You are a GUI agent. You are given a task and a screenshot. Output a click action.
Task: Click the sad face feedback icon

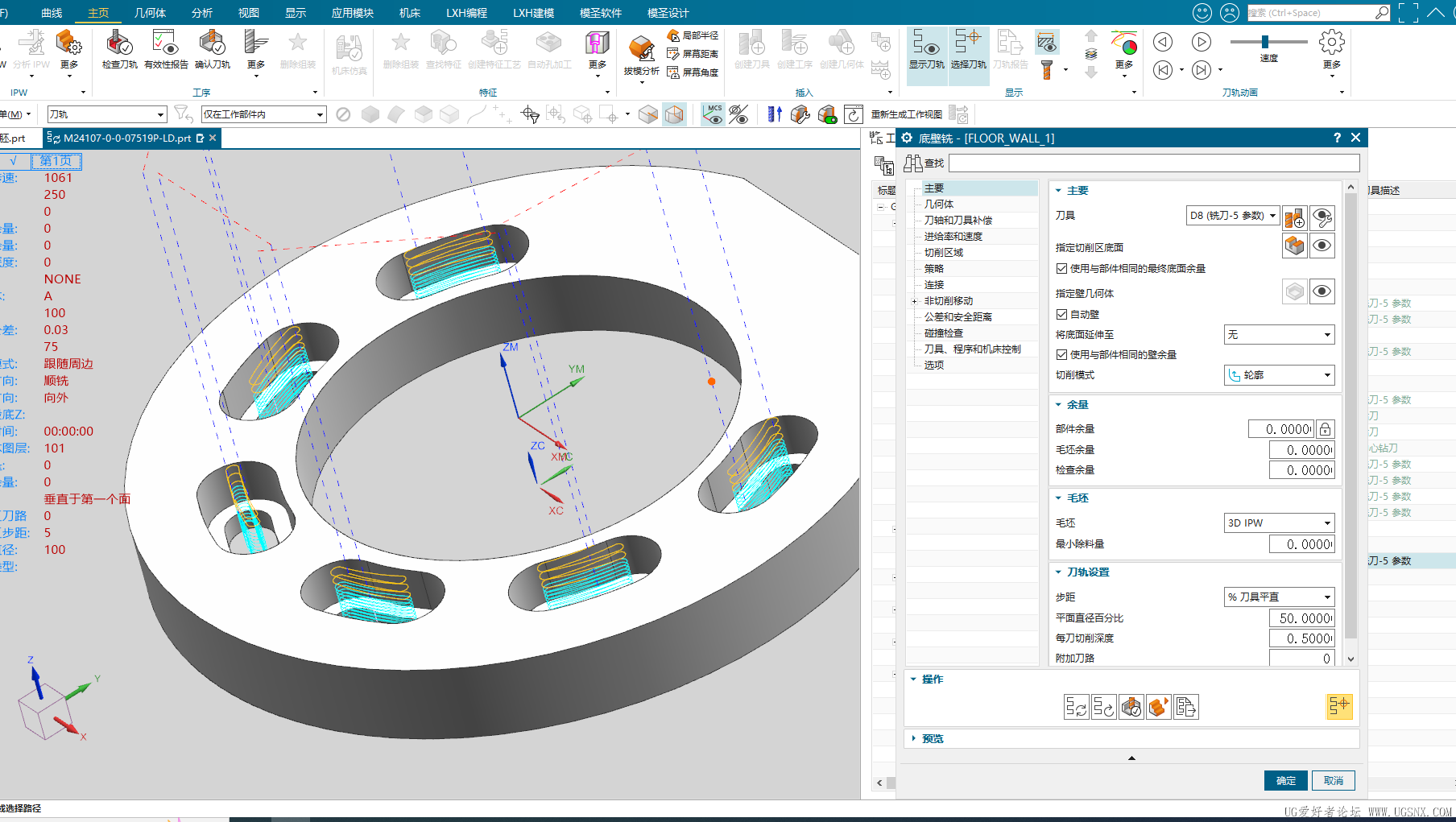1229,13
